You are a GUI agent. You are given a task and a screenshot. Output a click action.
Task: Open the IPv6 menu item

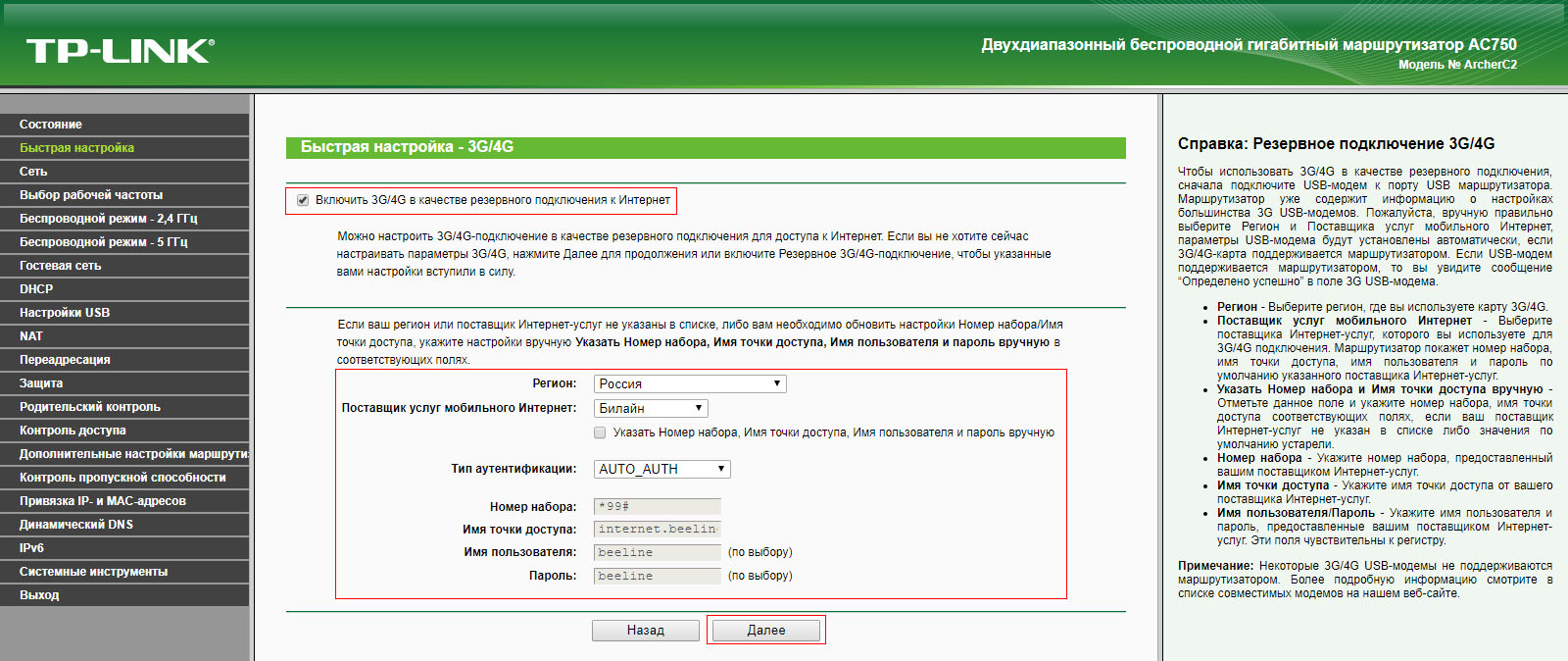[124, 548]
